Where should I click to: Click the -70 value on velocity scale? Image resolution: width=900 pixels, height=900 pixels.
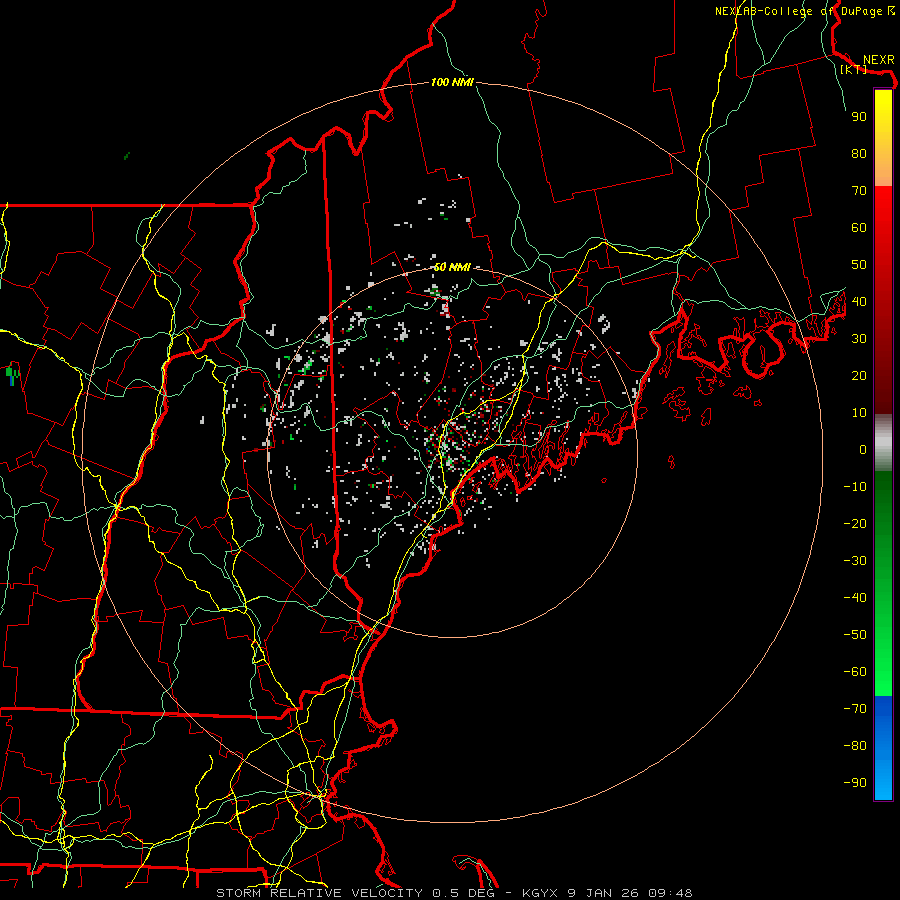(855, 709)
